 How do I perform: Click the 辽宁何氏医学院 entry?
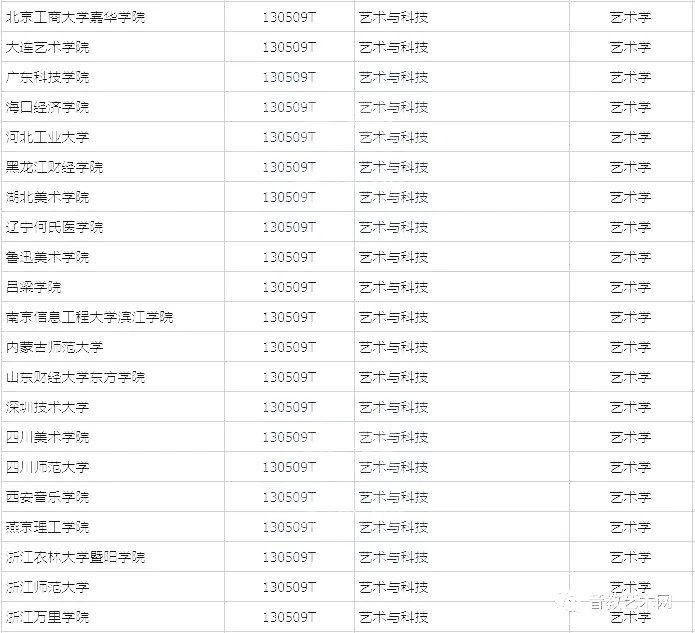[x=54, y=227]
